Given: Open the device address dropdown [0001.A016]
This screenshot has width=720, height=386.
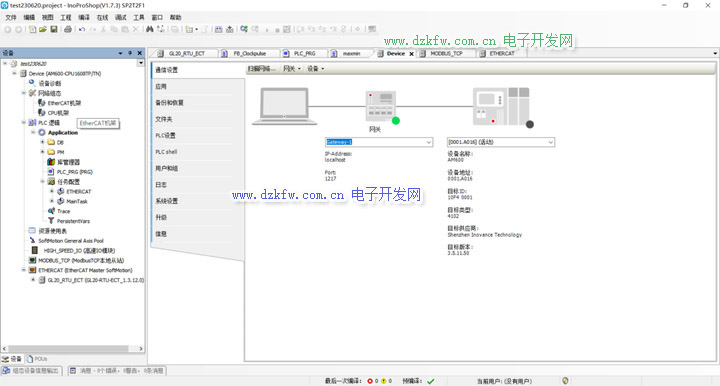Looking at the screenshot, I should (501, 142).
